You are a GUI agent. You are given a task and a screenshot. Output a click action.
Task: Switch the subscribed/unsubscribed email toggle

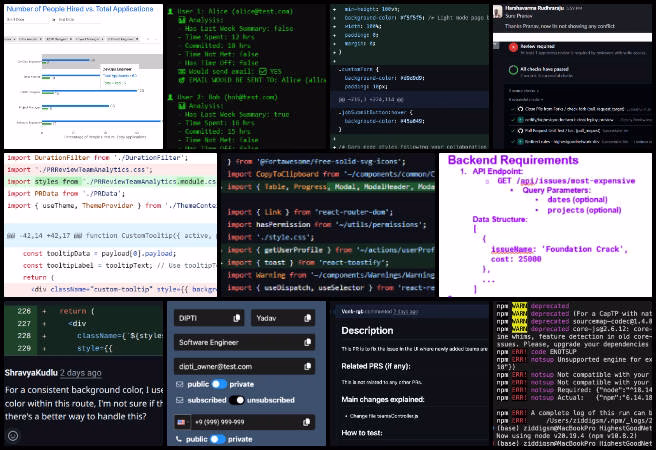click(237, 400)
